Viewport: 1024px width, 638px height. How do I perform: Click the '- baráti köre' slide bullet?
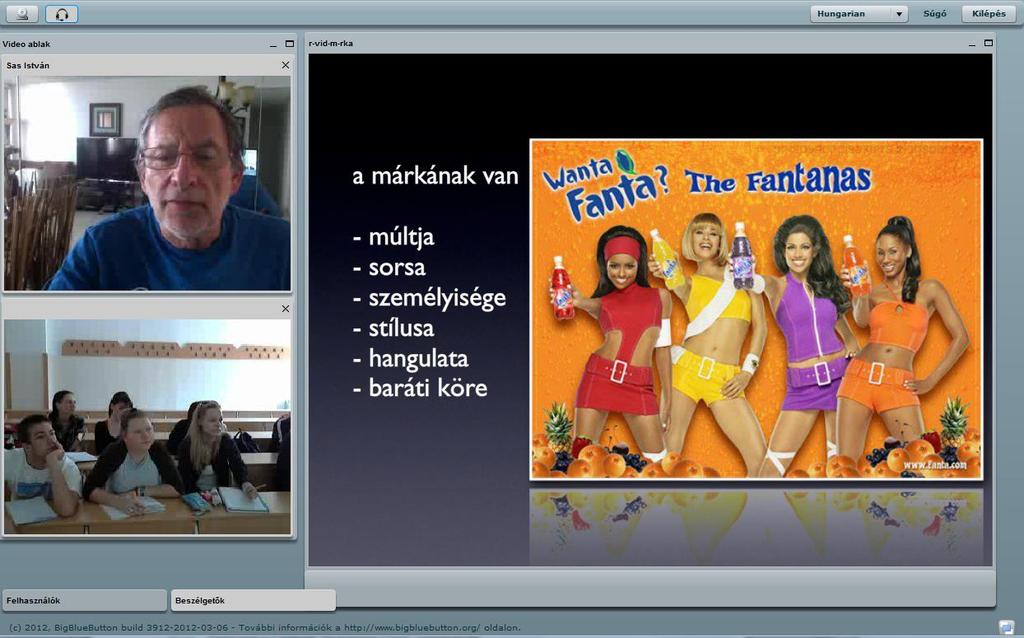point(420,388)
